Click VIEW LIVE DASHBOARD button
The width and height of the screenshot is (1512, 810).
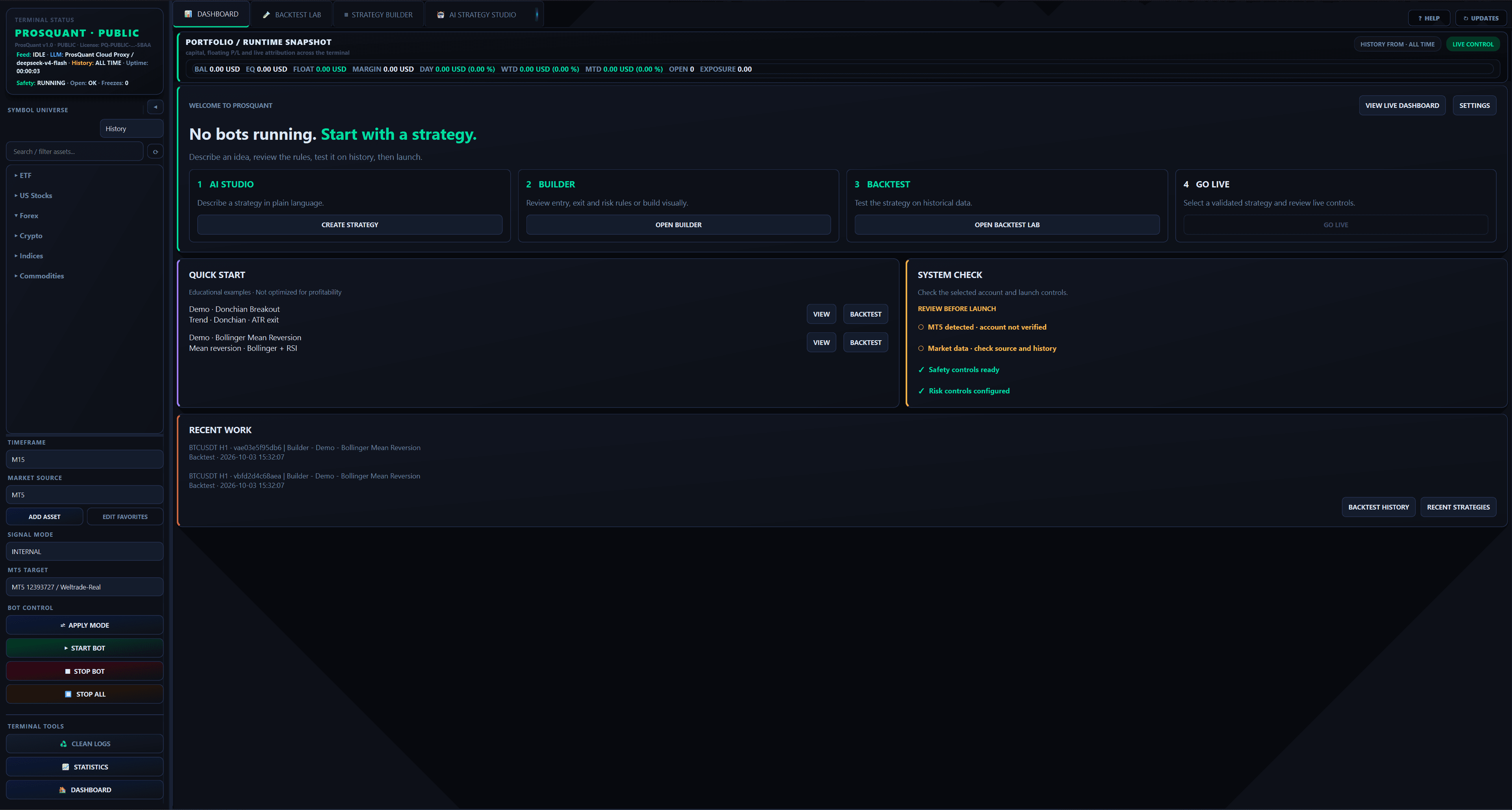coord(1402,106)
